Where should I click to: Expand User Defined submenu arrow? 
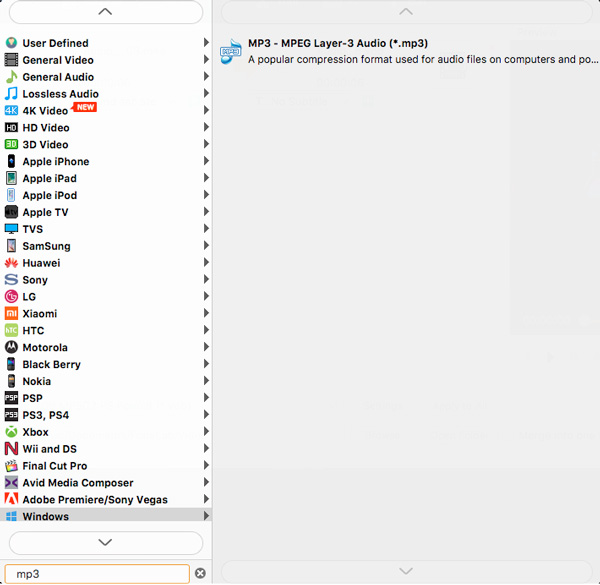pyautogui.click(x=206, y=42)
